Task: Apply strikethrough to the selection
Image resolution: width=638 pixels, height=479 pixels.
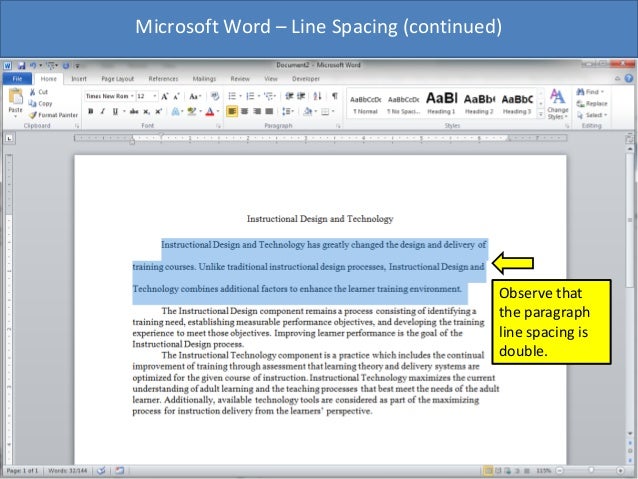Action: pos(134,112)
